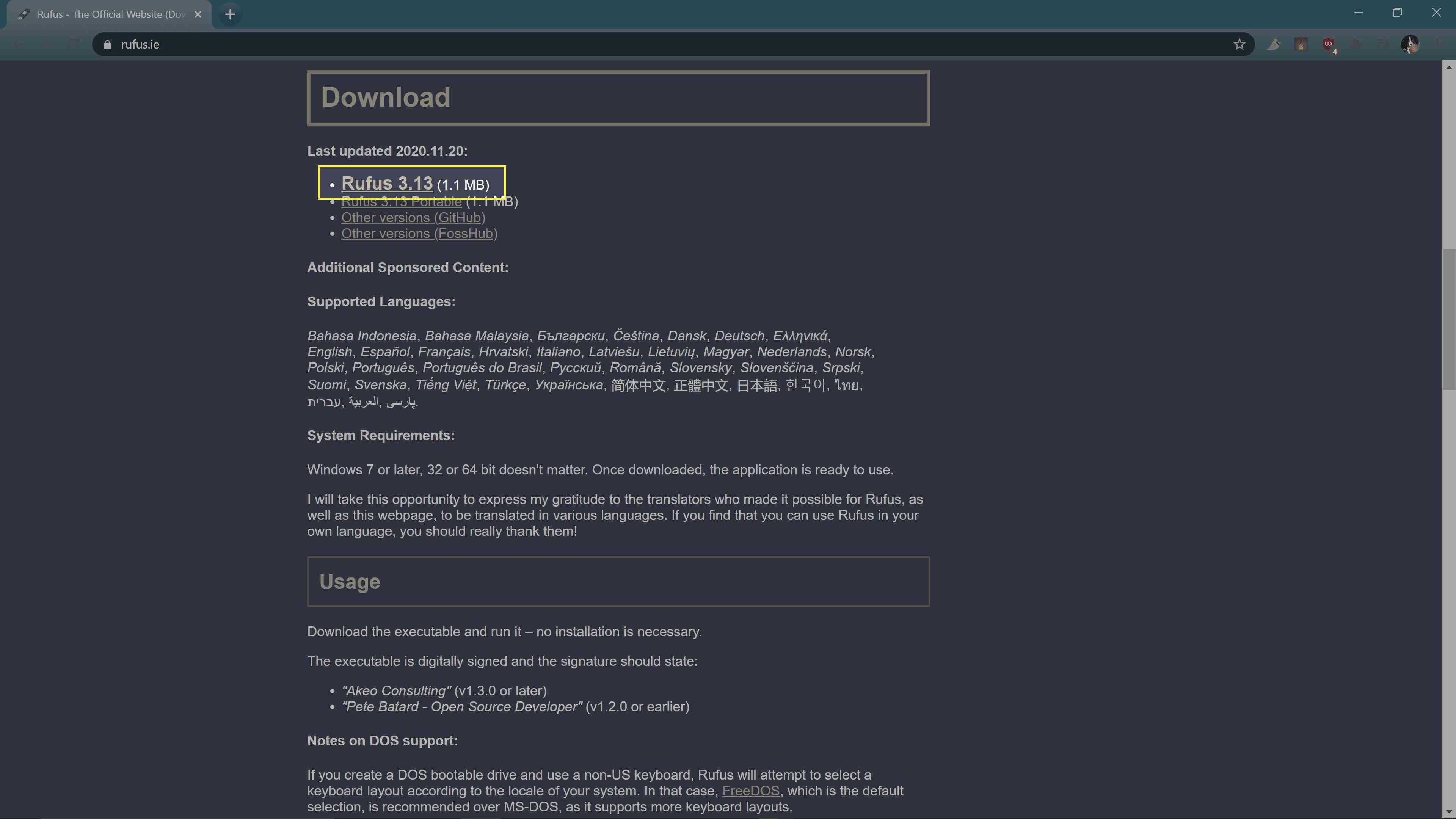The height and width of the screenshot is (819, 1456).
Task: Click the "Pete Batard - Open Source Developer" item
Action: 515,706
